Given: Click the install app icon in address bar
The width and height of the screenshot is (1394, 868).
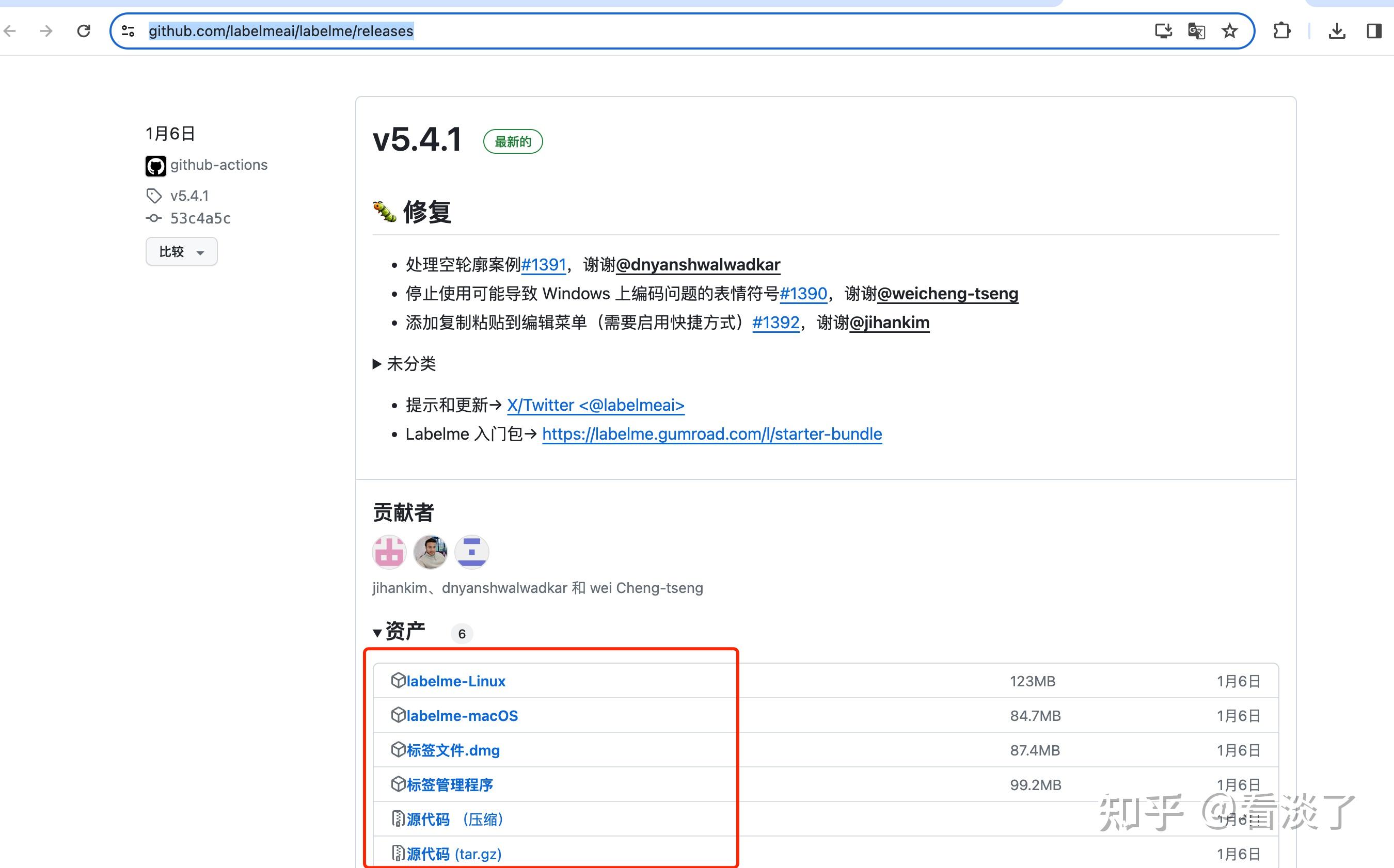Looking at the screenshot, I should pos(1163,31).
